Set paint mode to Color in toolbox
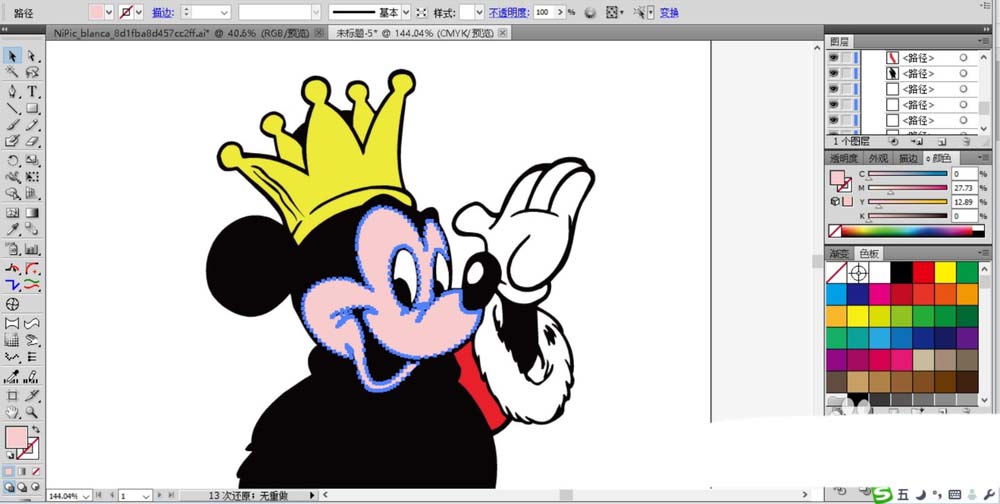Screen dimensions: 1000x504 (x=9, y=471)
